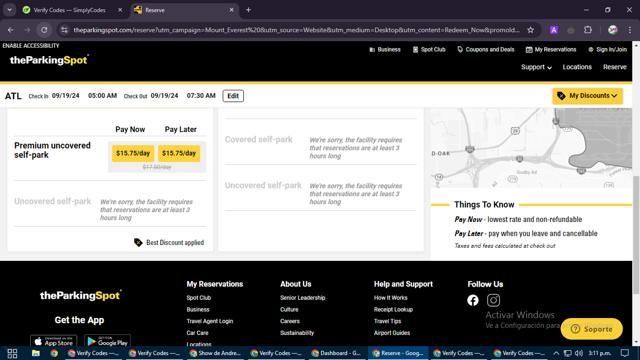The width and height of the screenshot is (640, 360).
Task: View site information icon in address bar
Action: tap(64, 30)
